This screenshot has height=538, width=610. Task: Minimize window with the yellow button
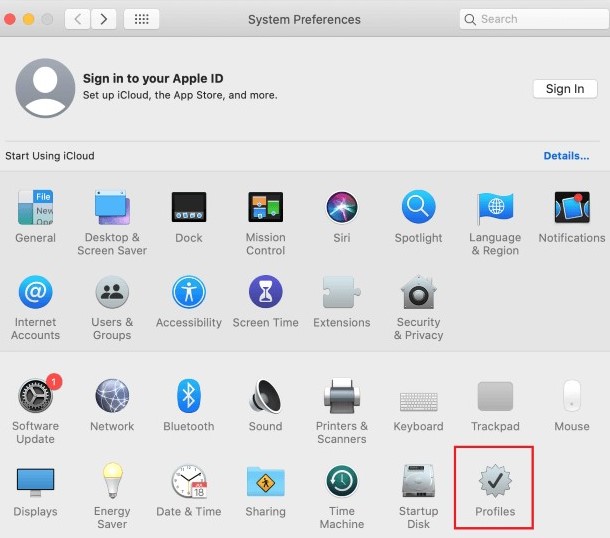pyautogui.click(x=28, y=19)
